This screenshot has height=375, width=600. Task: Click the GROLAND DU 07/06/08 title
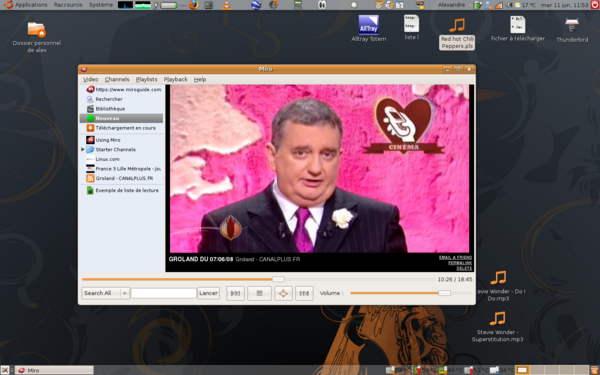(201, 259)
